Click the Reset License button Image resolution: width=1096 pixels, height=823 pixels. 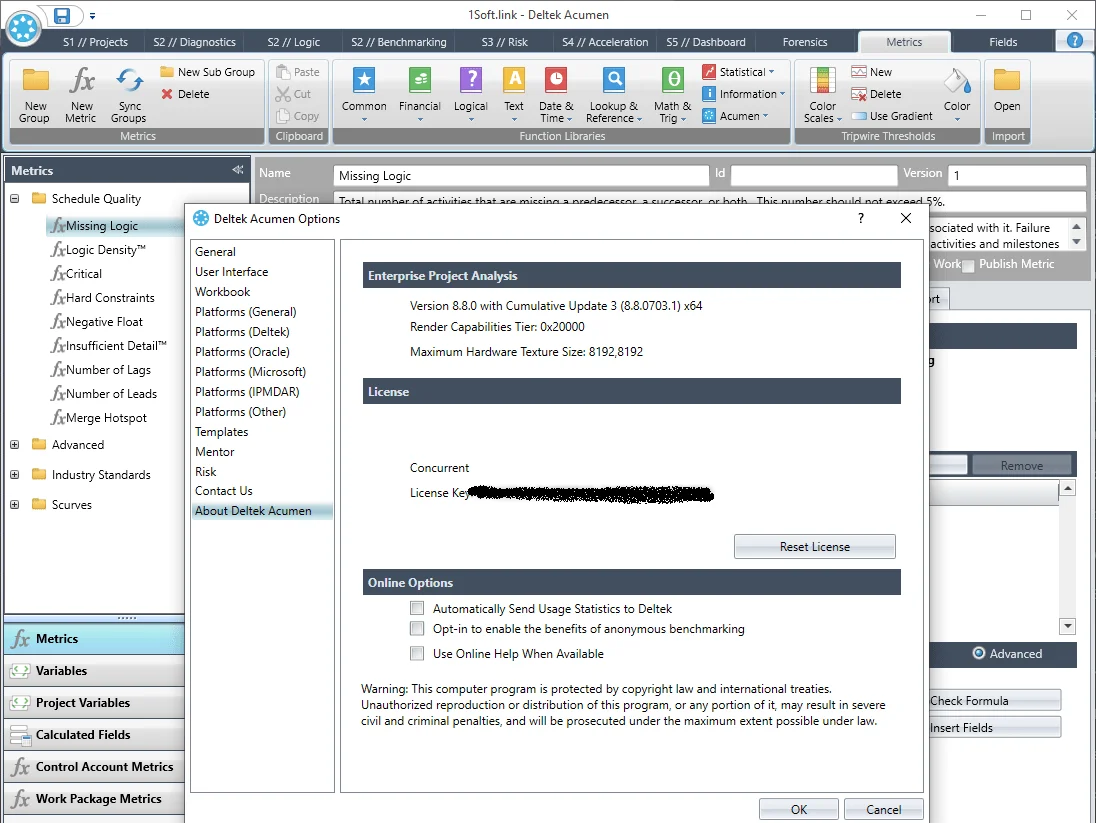[x=814, y=547]
